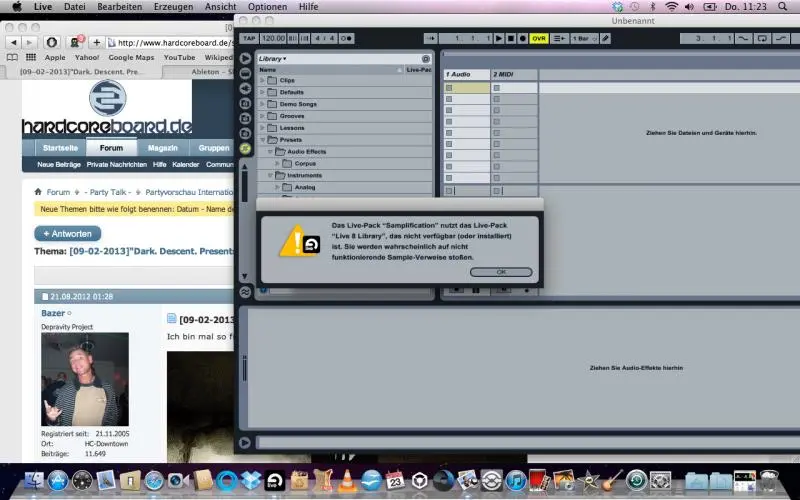Switch to the Forum tab on hardcoreboard

(111, 147)
